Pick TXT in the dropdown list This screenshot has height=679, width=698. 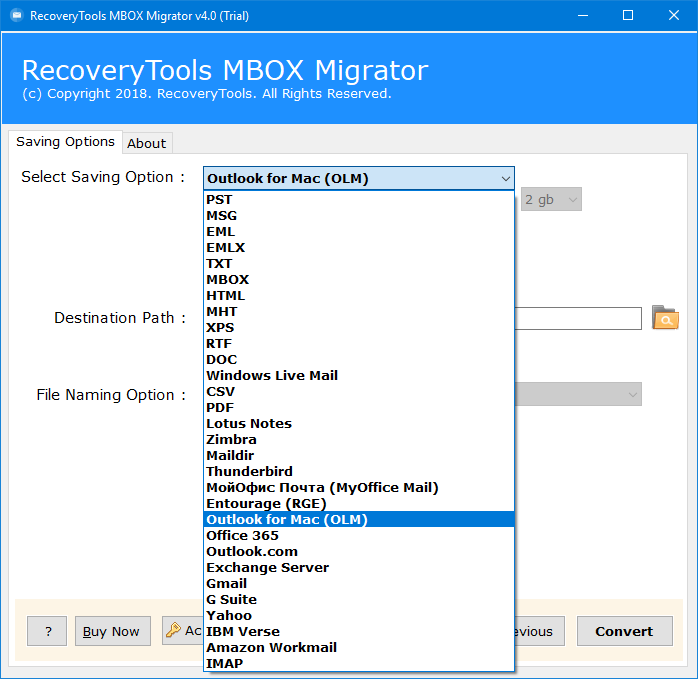click(359, 264)
